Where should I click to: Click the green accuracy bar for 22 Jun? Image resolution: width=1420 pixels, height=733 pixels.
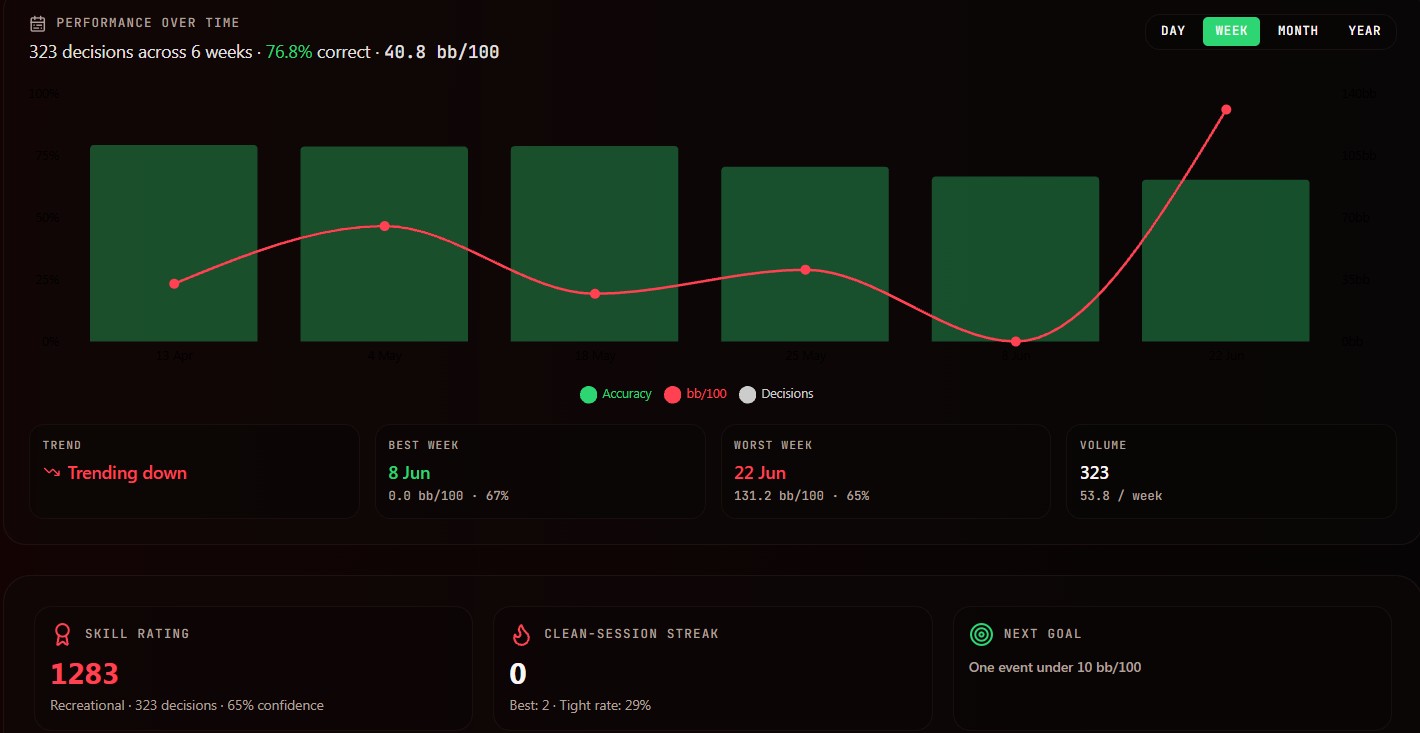click(1226, 261)
